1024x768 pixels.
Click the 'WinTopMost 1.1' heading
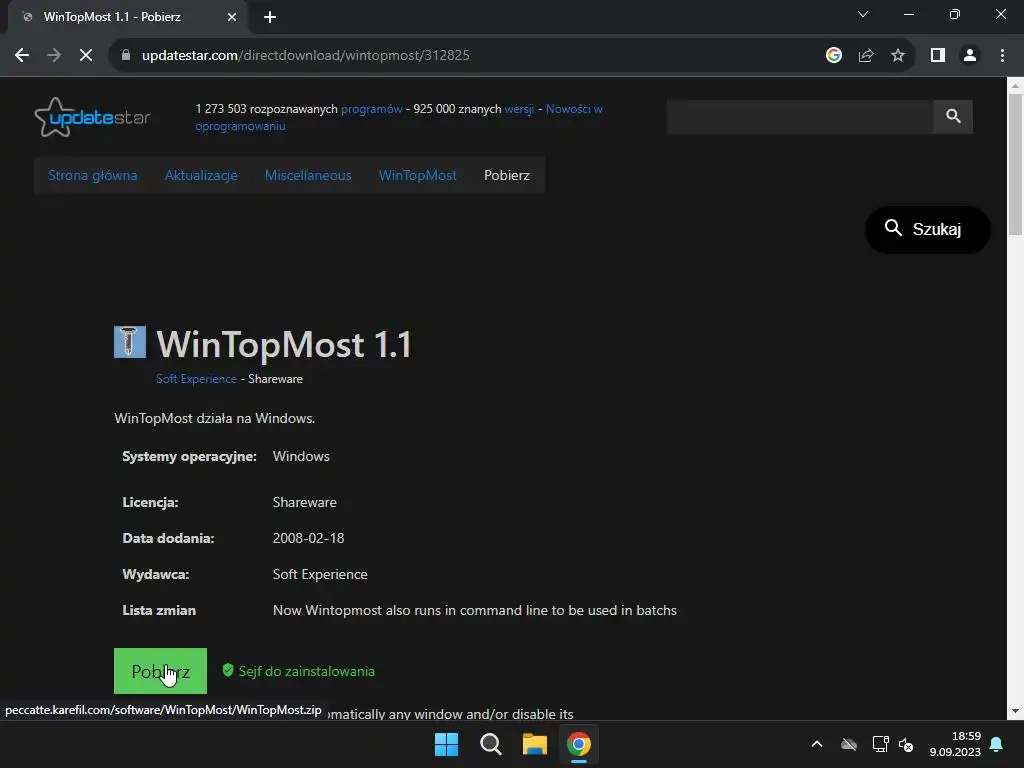pos(284,344)
